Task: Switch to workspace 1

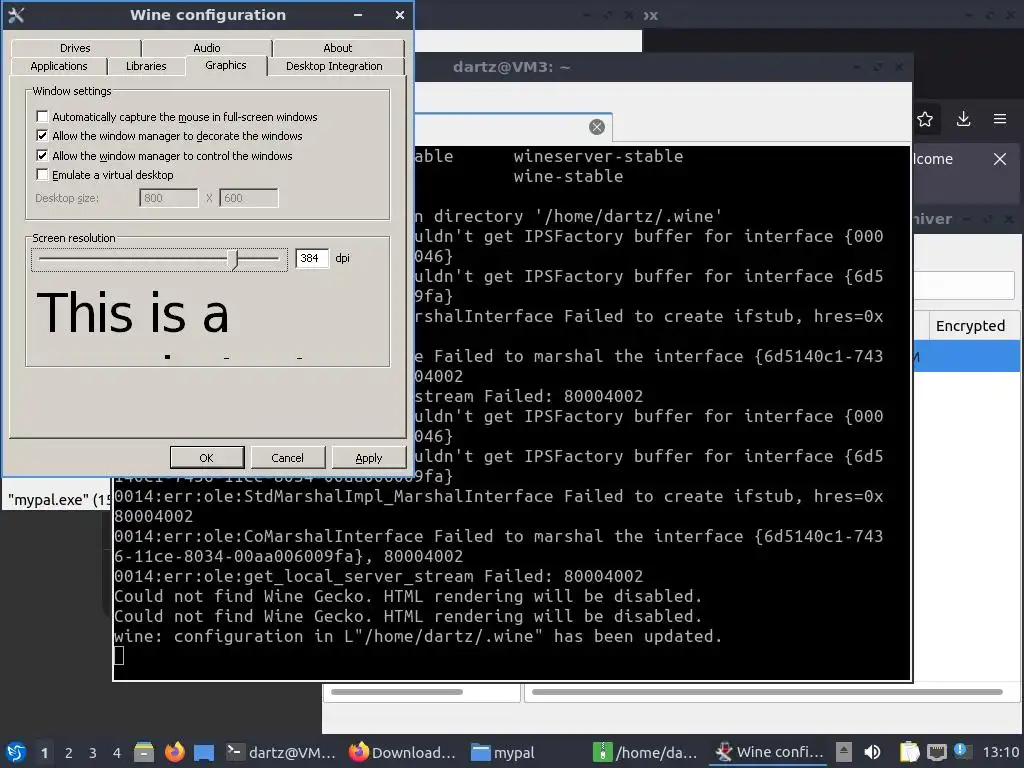Action: [x=44, y=753]
